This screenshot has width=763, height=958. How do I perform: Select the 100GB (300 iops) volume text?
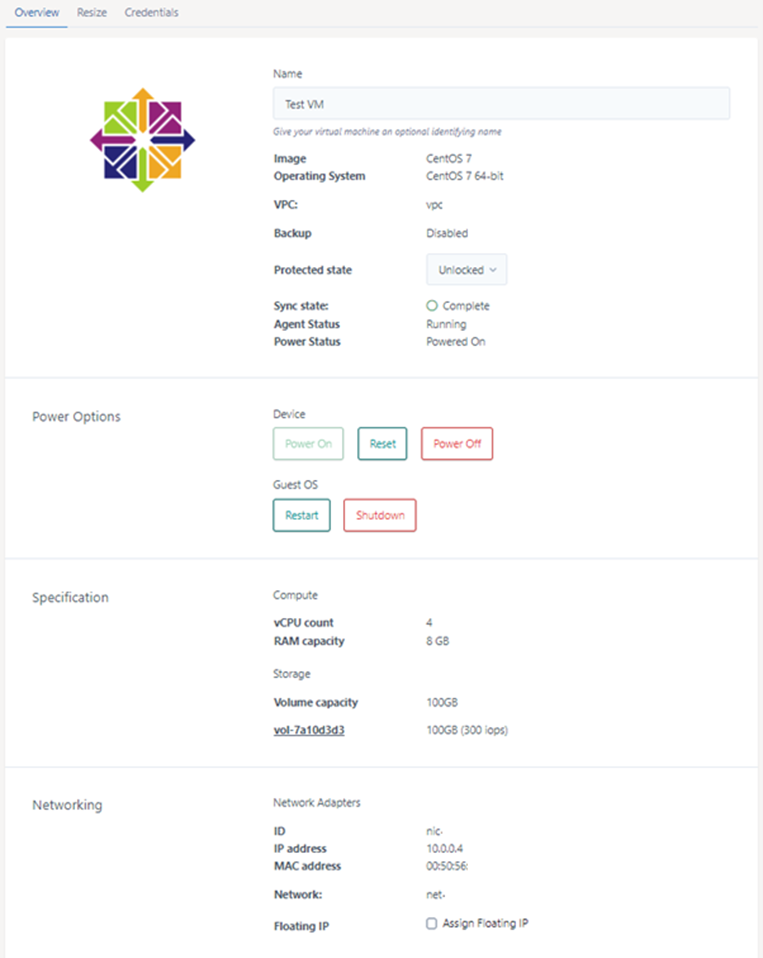click(x=467, y=730)
